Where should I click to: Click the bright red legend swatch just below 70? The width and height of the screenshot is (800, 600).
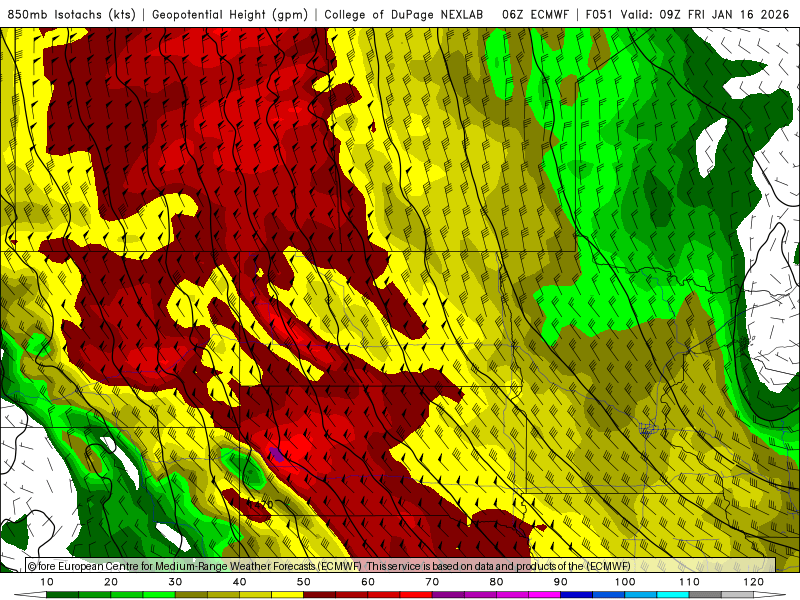click(416, 595)
